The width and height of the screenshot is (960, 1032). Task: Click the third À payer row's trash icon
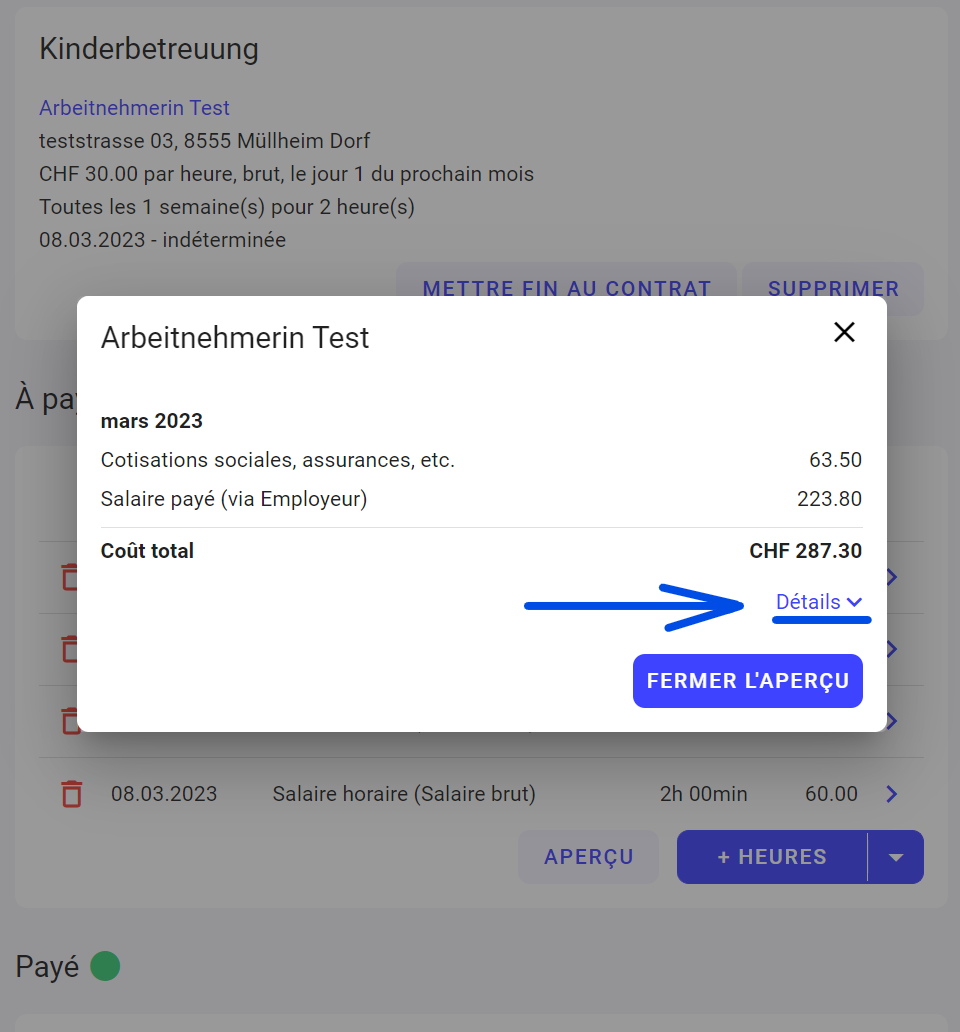(x=69, y=721)
